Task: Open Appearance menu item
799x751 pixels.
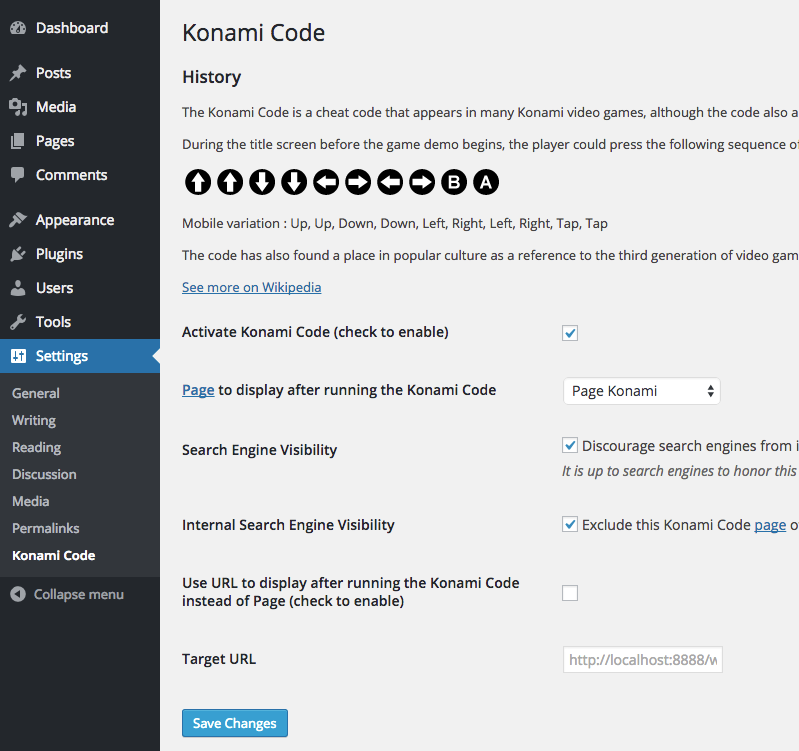Action: (x=80, y=220)
